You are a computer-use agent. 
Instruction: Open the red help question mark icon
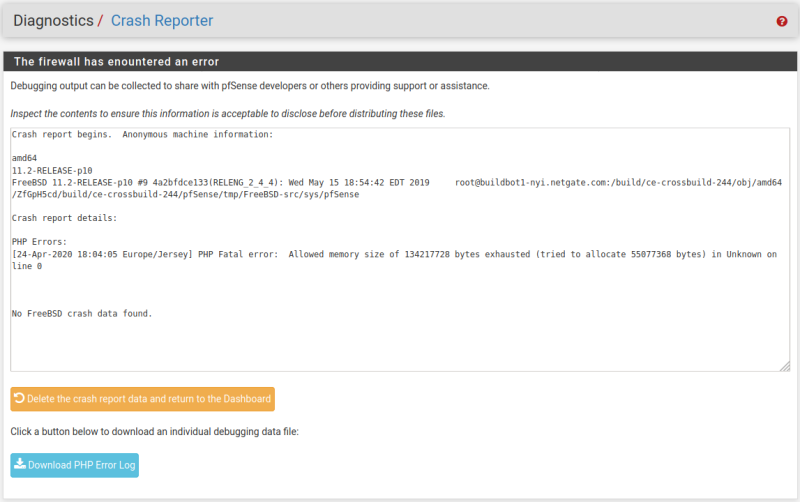pos(782,21)
